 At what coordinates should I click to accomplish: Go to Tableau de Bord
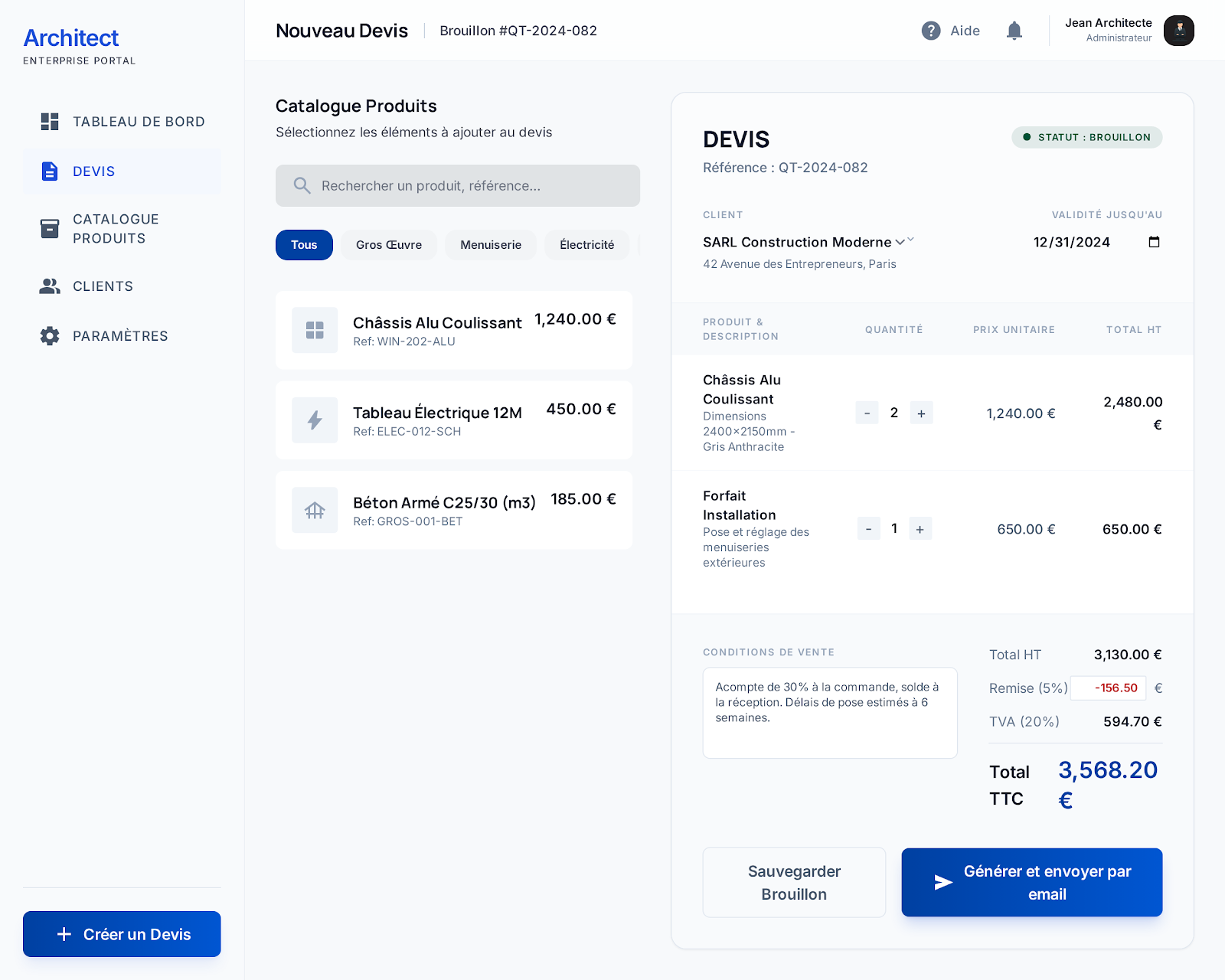(138, 122)
